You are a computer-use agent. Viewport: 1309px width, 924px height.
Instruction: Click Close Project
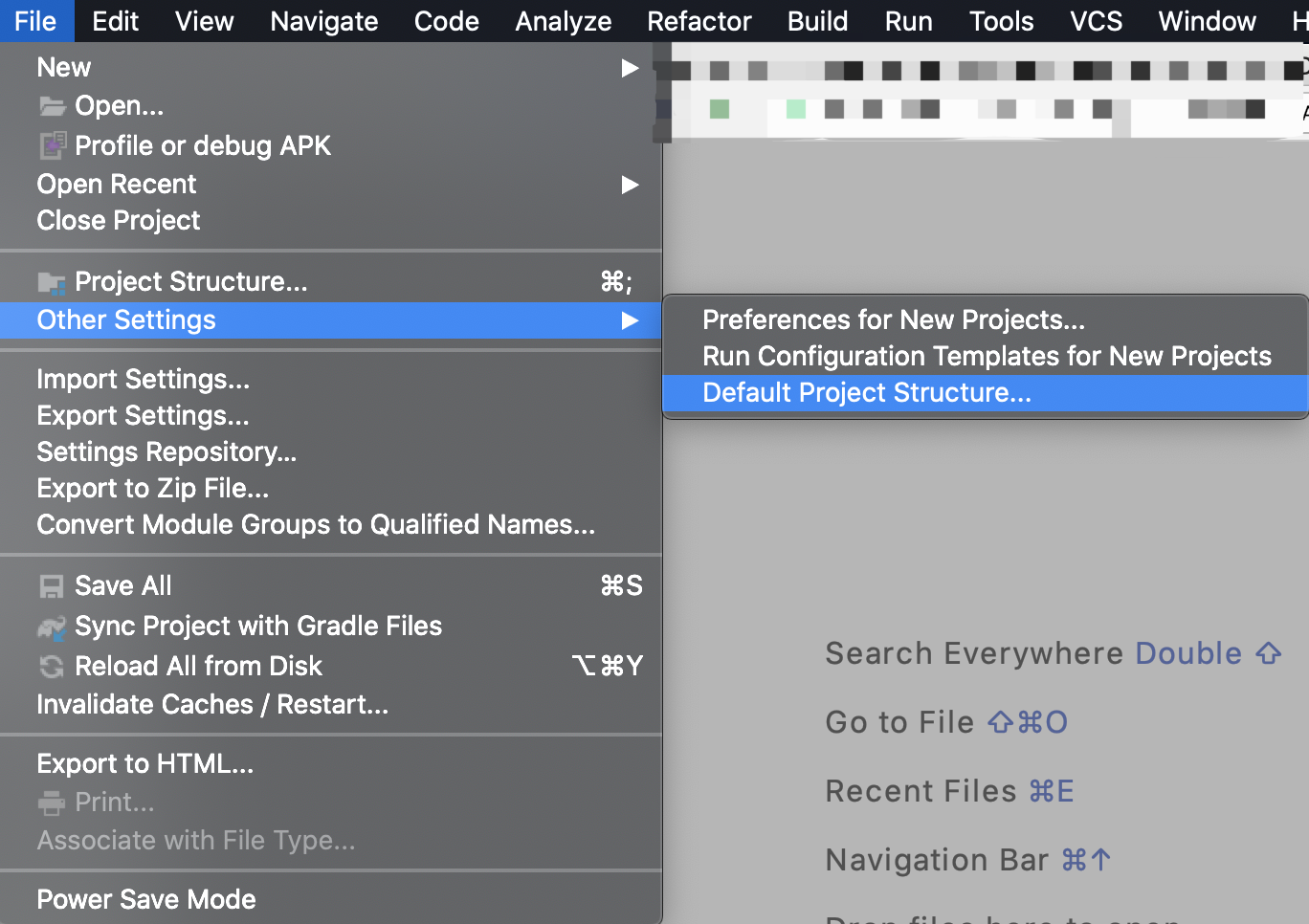pos(119,221)
